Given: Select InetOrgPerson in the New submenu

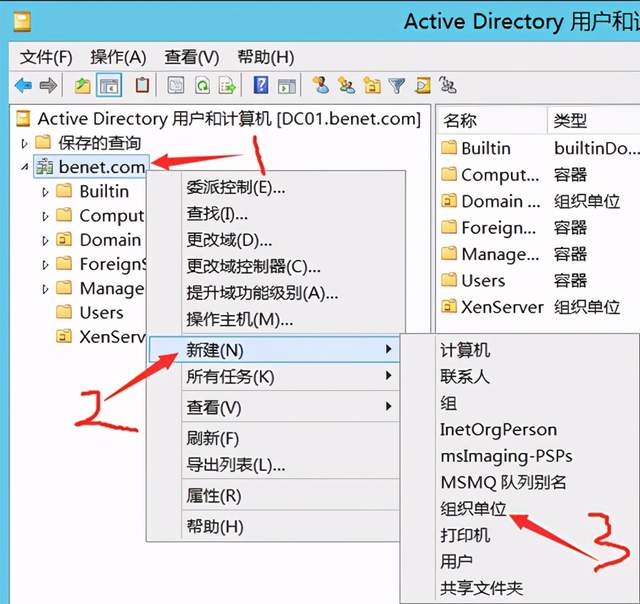Looking at the screenshot, I should [x=498, y=430].
